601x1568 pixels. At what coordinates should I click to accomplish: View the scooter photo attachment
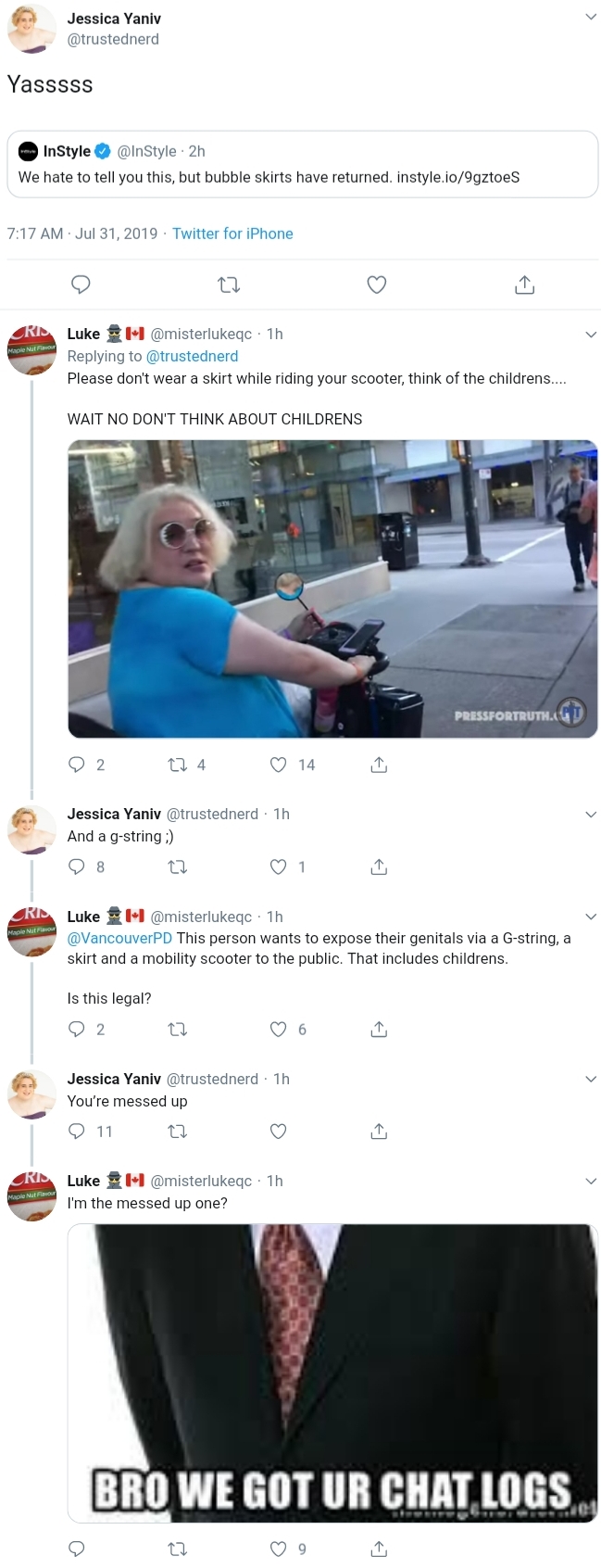coord(332,588)
